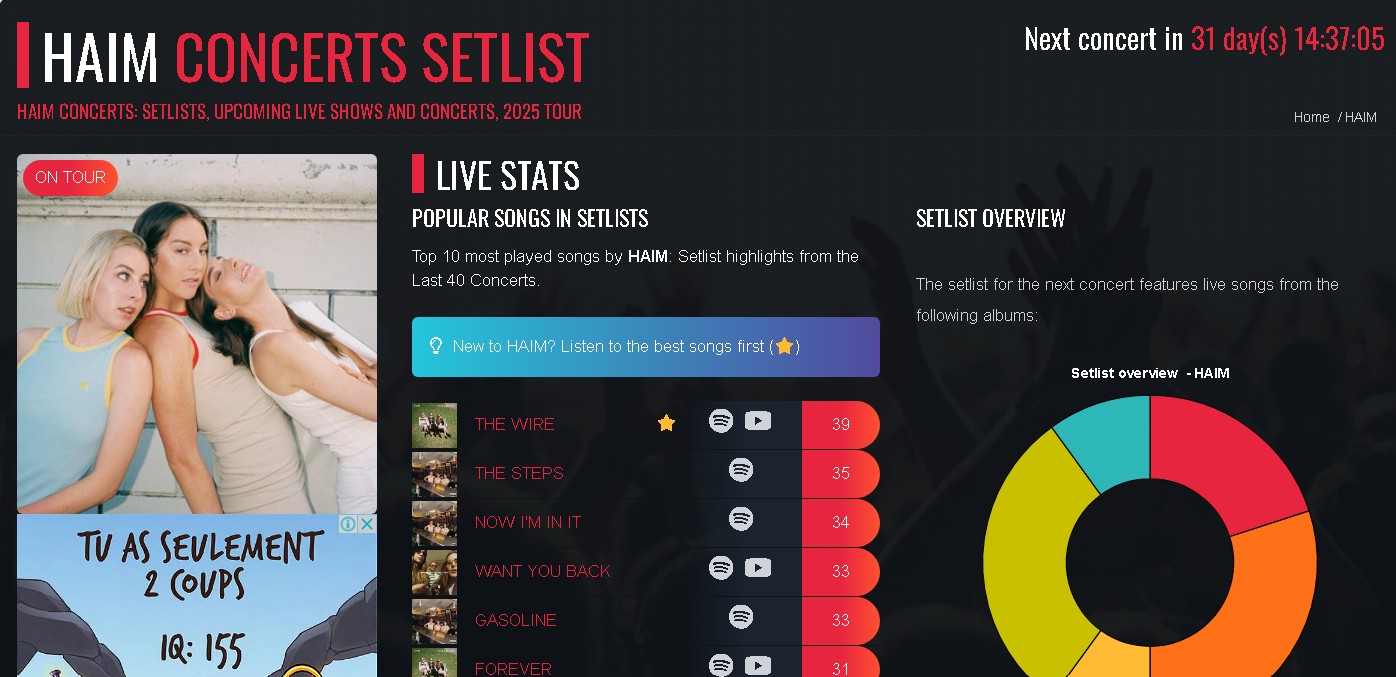Open Spotify link for Gasoline
The width and height of the screenshot is (1396, 677).
coord(741,617)
